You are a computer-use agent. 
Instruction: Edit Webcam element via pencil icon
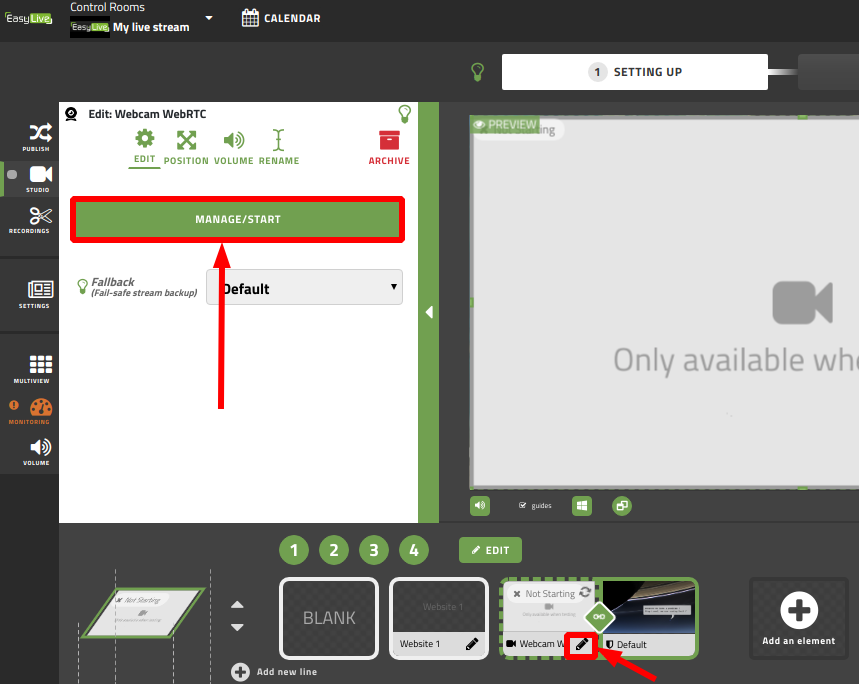(x=582, y=645)
